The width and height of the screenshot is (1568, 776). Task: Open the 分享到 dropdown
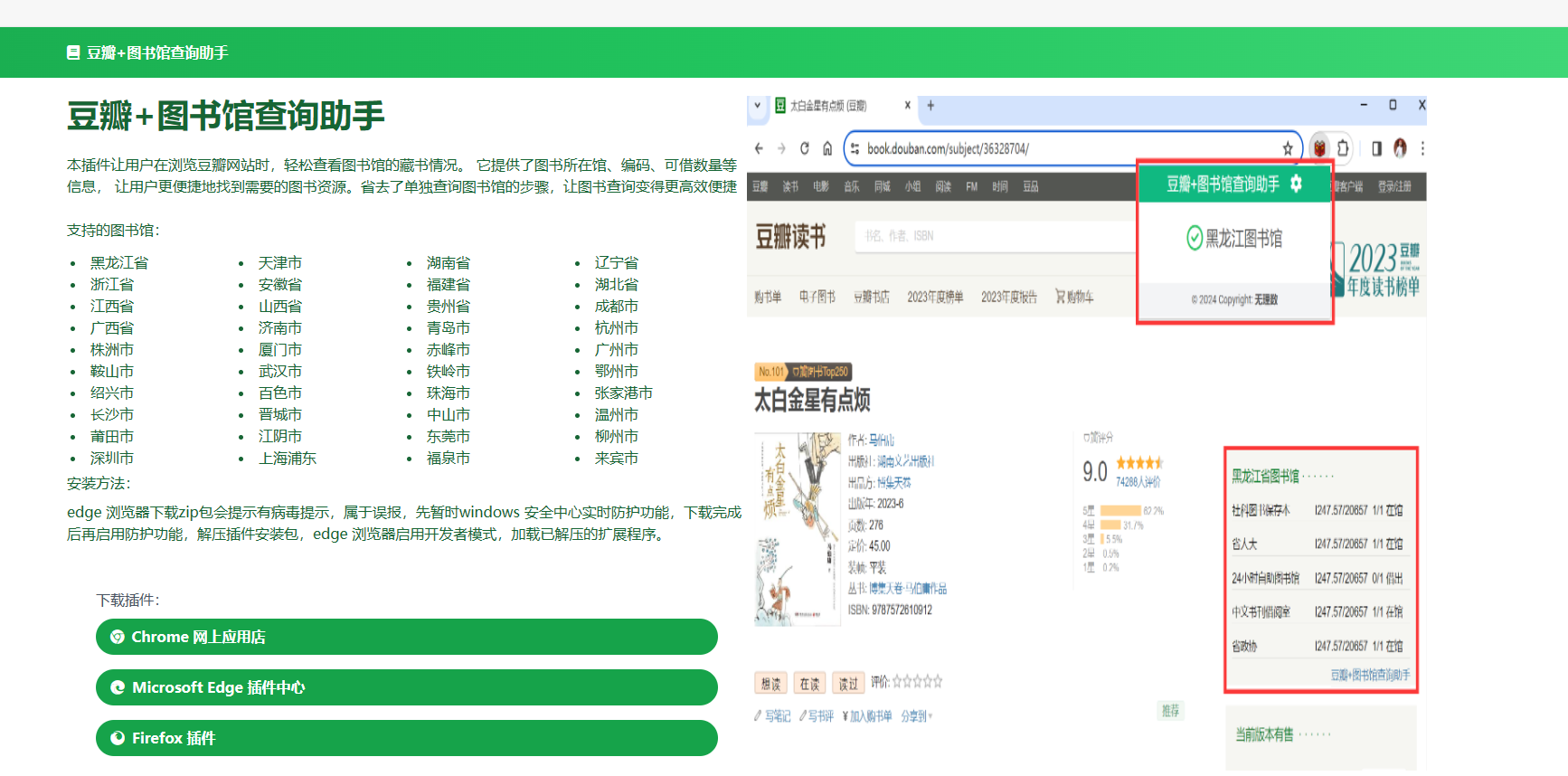pos(916,716)
